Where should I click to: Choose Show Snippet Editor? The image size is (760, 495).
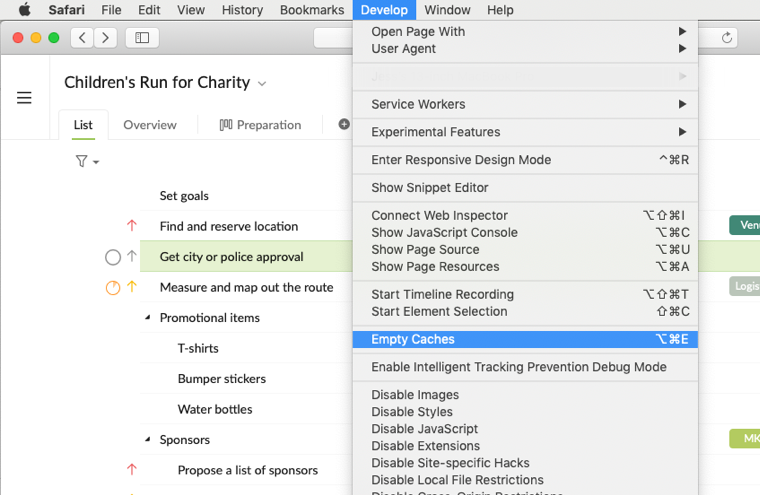pyautogui.click(x=525, y=188)
